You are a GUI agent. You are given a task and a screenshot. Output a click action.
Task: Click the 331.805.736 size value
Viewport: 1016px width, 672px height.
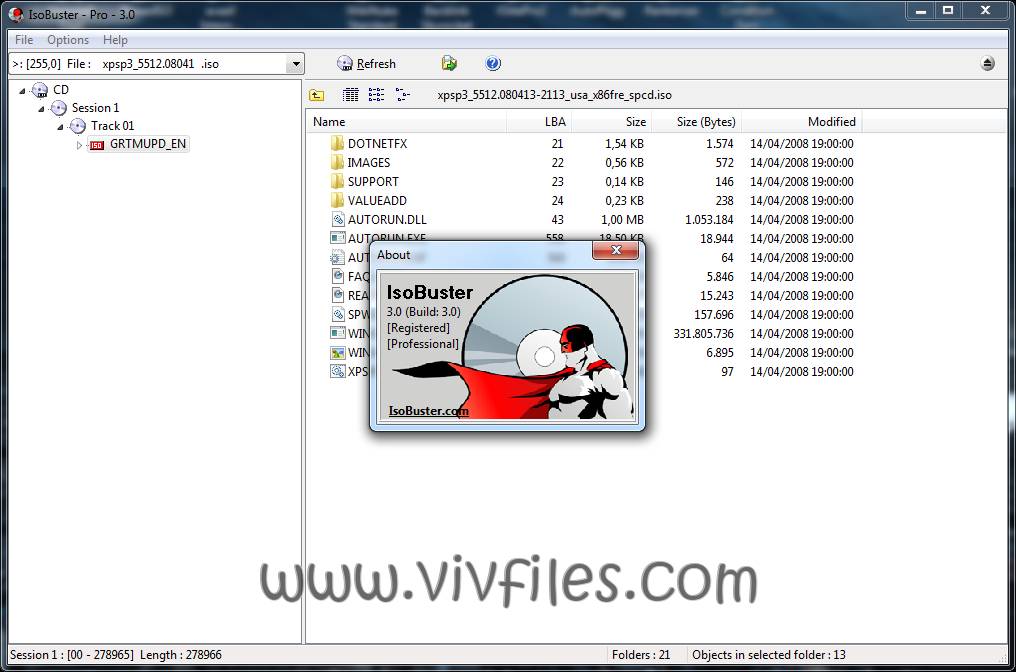(x=703, y=333)
